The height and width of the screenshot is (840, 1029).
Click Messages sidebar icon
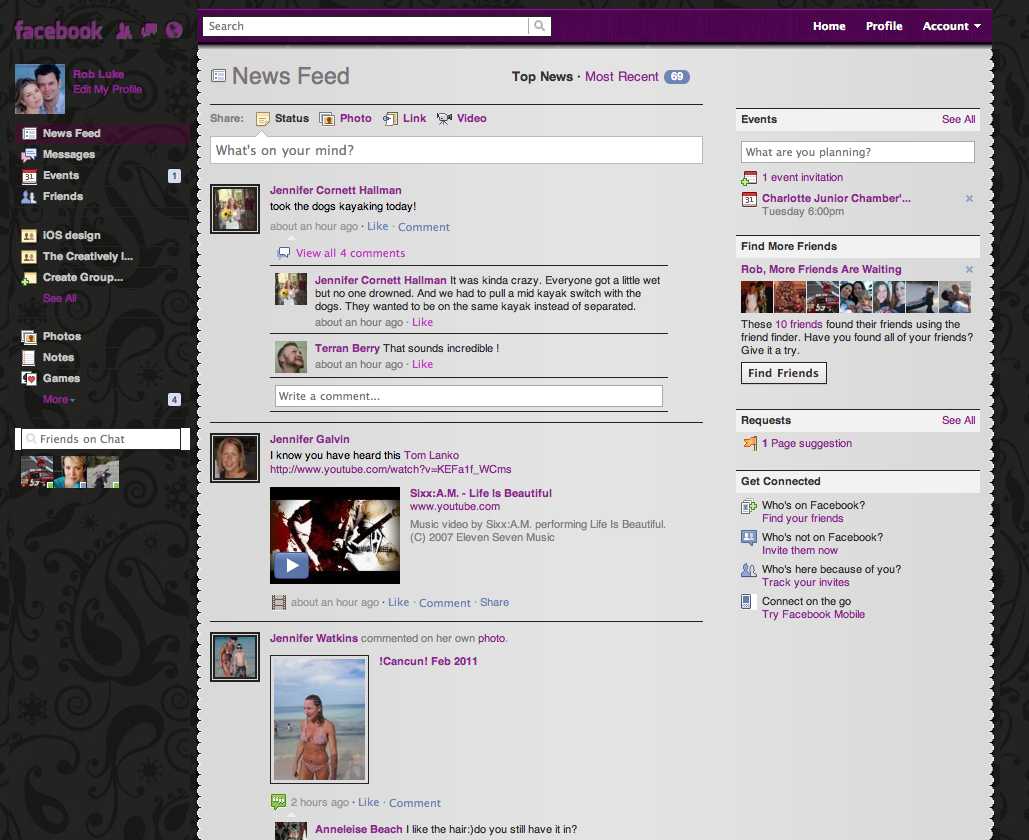click(x=29, y=155)
